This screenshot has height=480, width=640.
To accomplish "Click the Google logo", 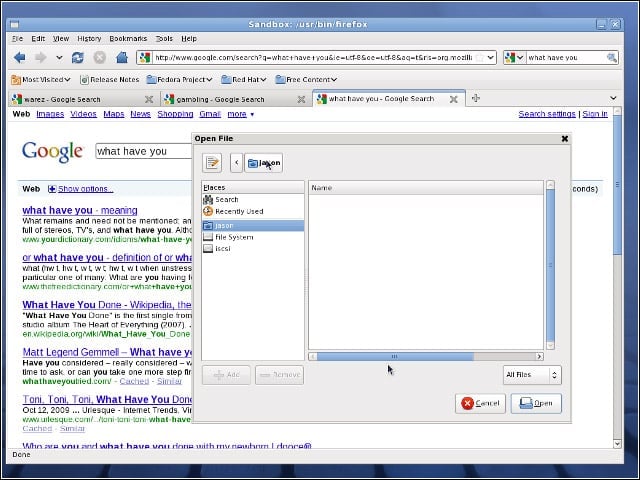I will [53, 151].
